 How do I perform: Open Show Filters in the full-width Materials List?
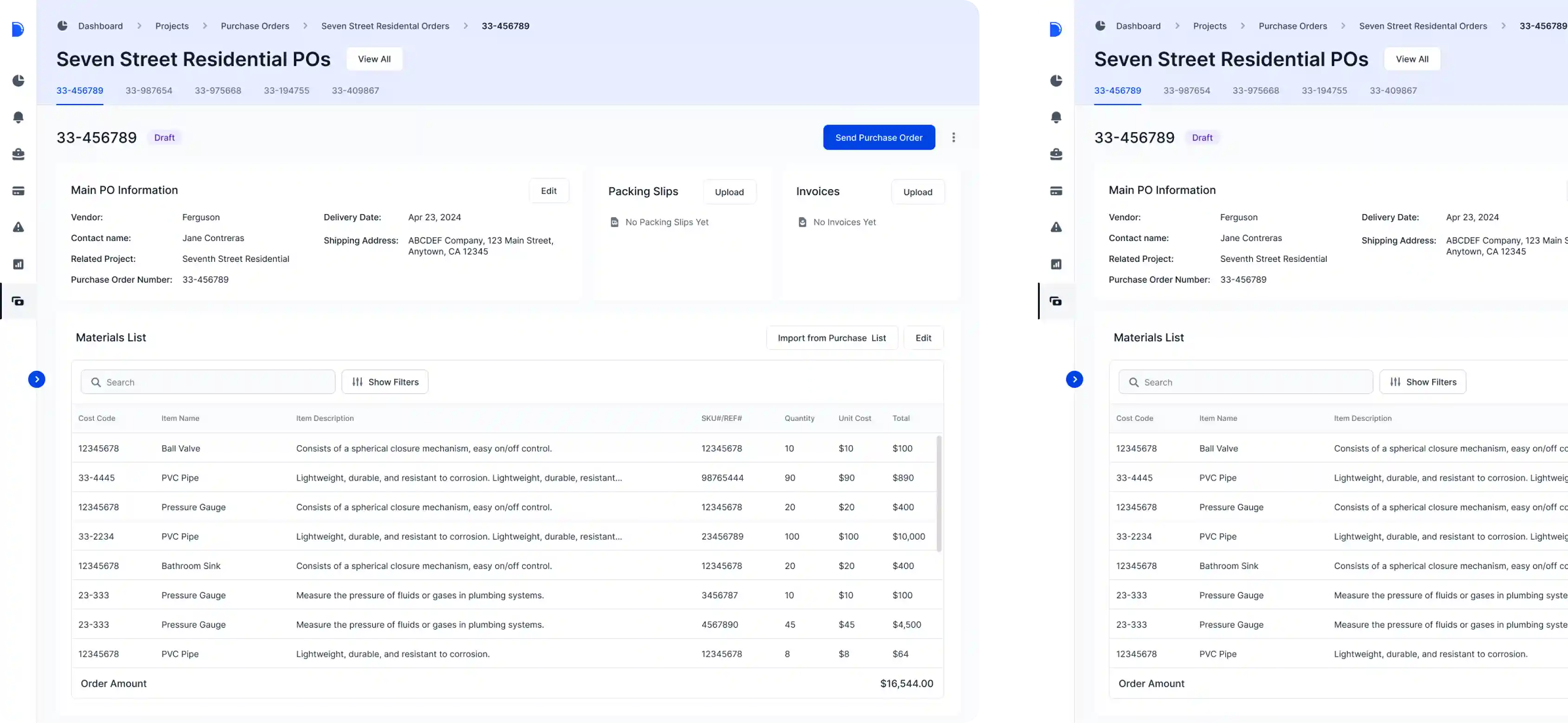pos(385,382)
